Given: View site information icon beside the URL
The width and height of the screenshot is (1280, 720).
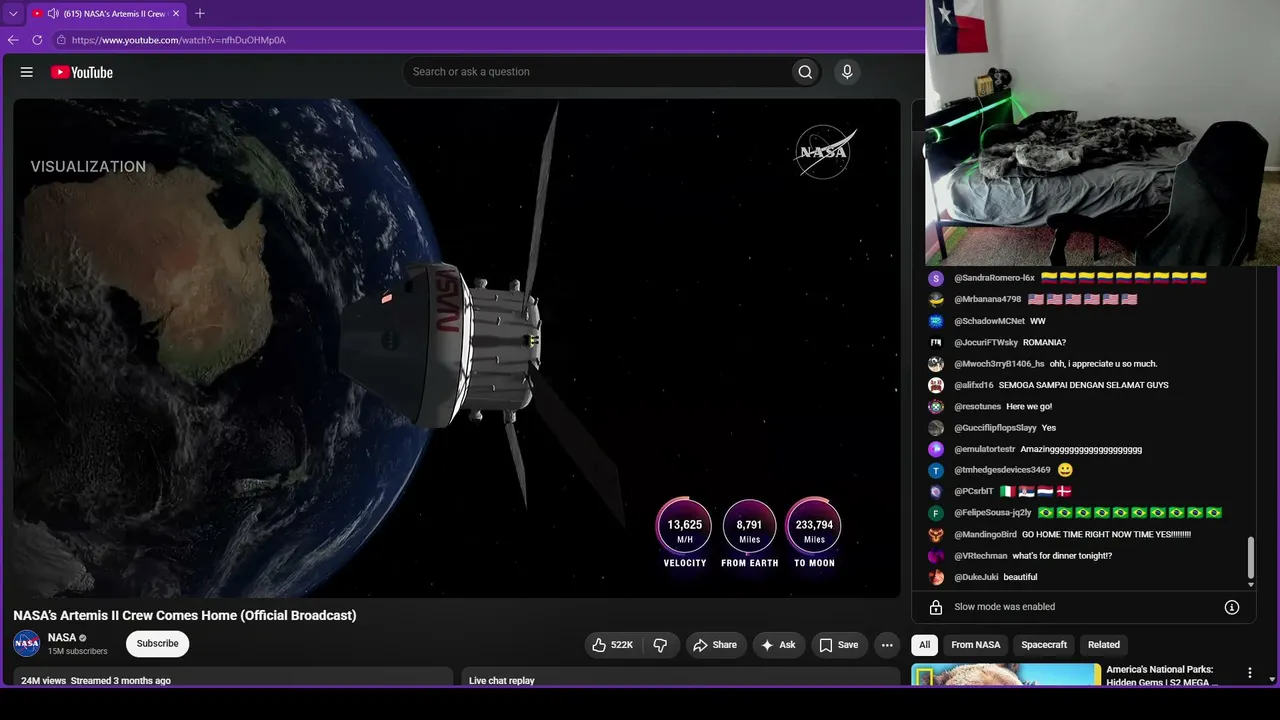Looking at the screenshot, I should click(x=61, y=40).
